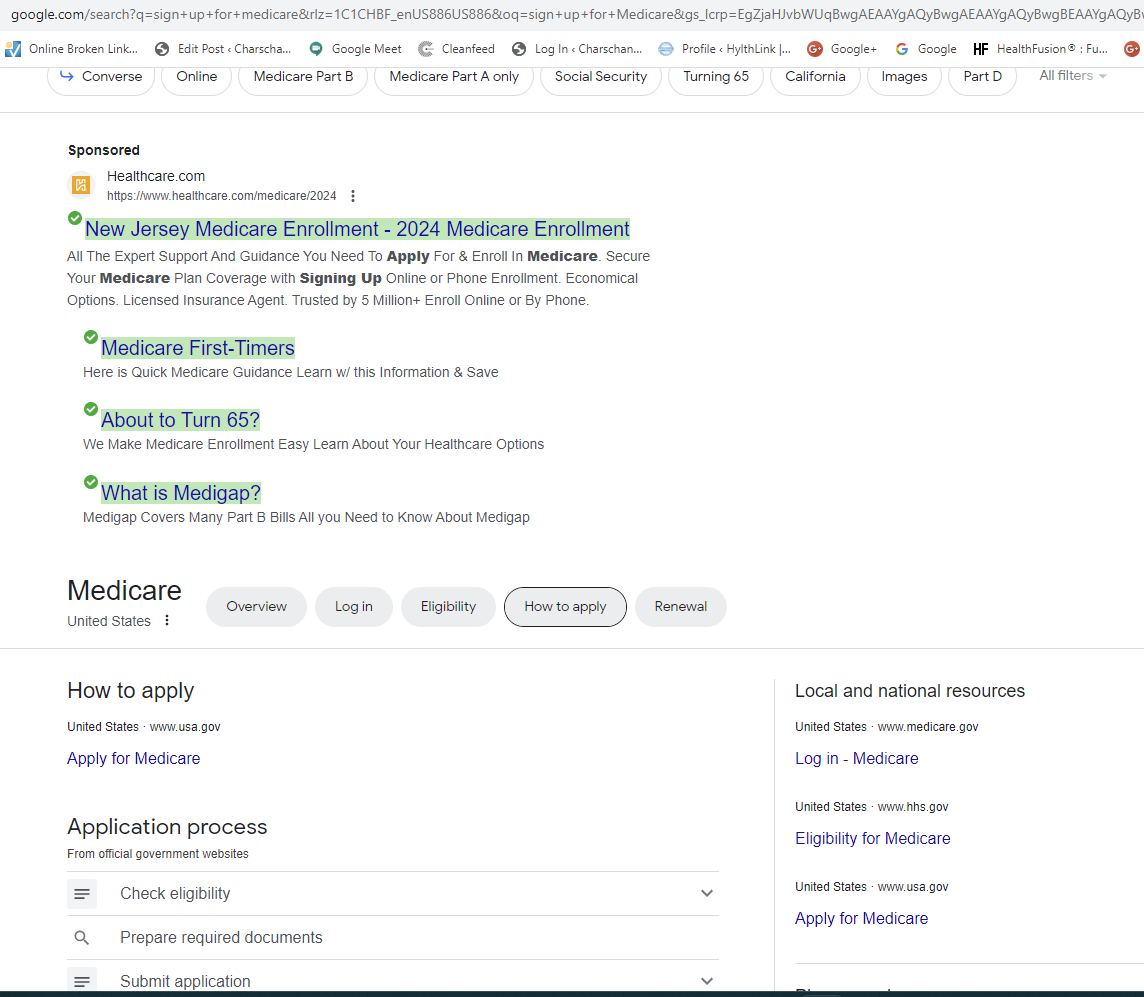Open the All filters dropdown
This screenshot has height=997, width=1144.
point(1072,76)
